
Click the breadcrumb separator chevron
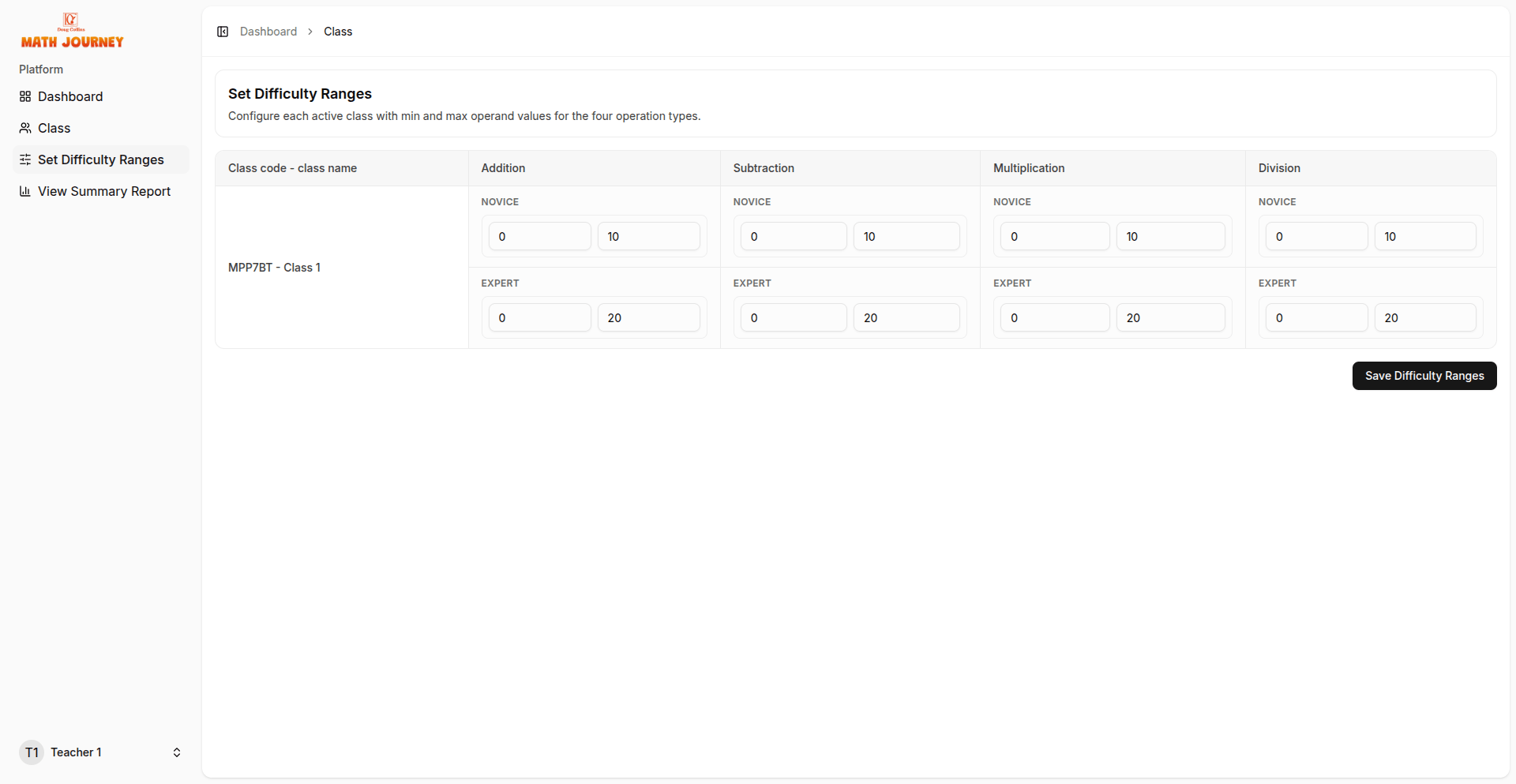[310, 32]
